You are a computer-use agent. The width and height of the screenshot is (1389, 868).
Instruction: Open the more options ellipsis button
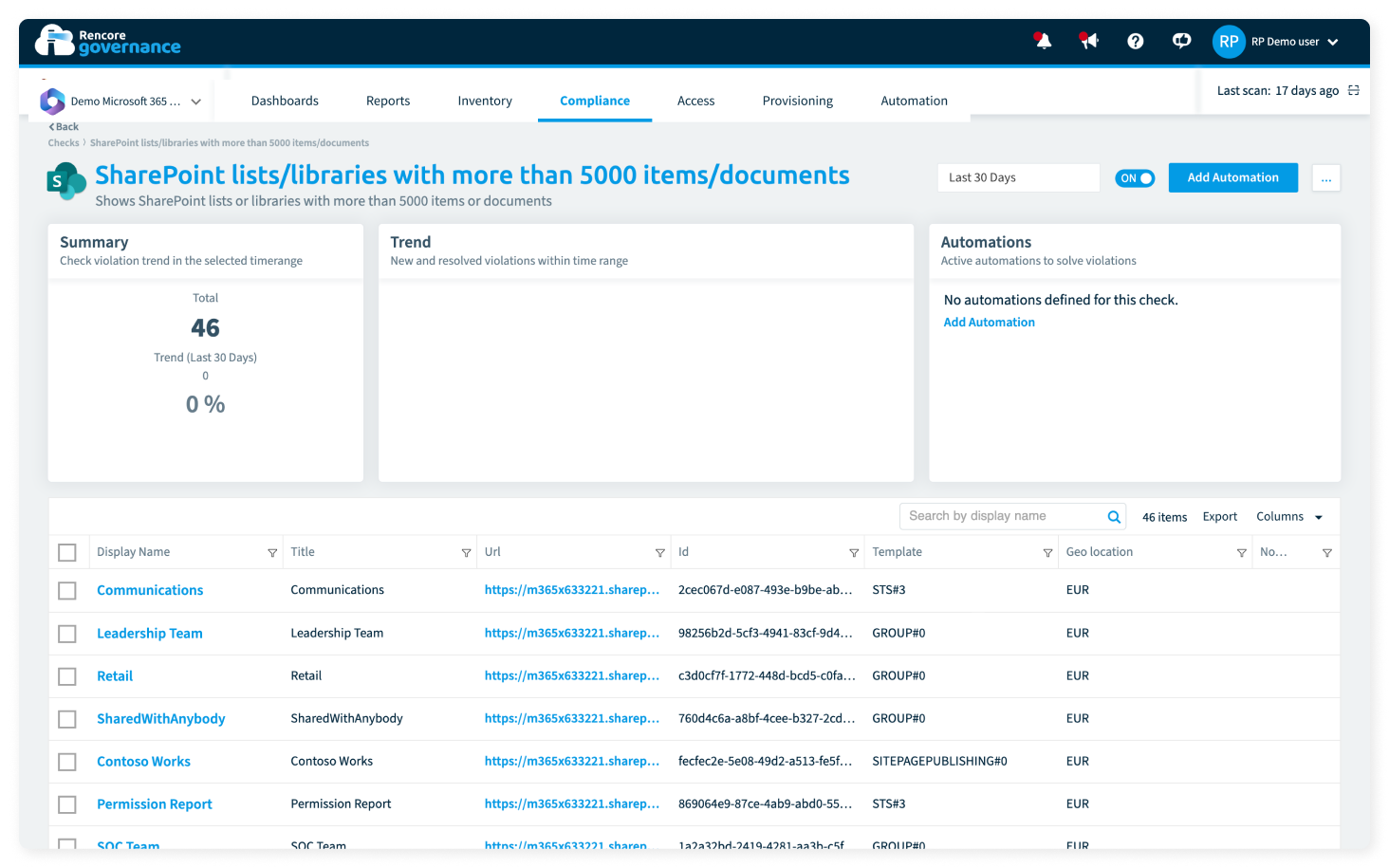click(x=1326, y=177)
